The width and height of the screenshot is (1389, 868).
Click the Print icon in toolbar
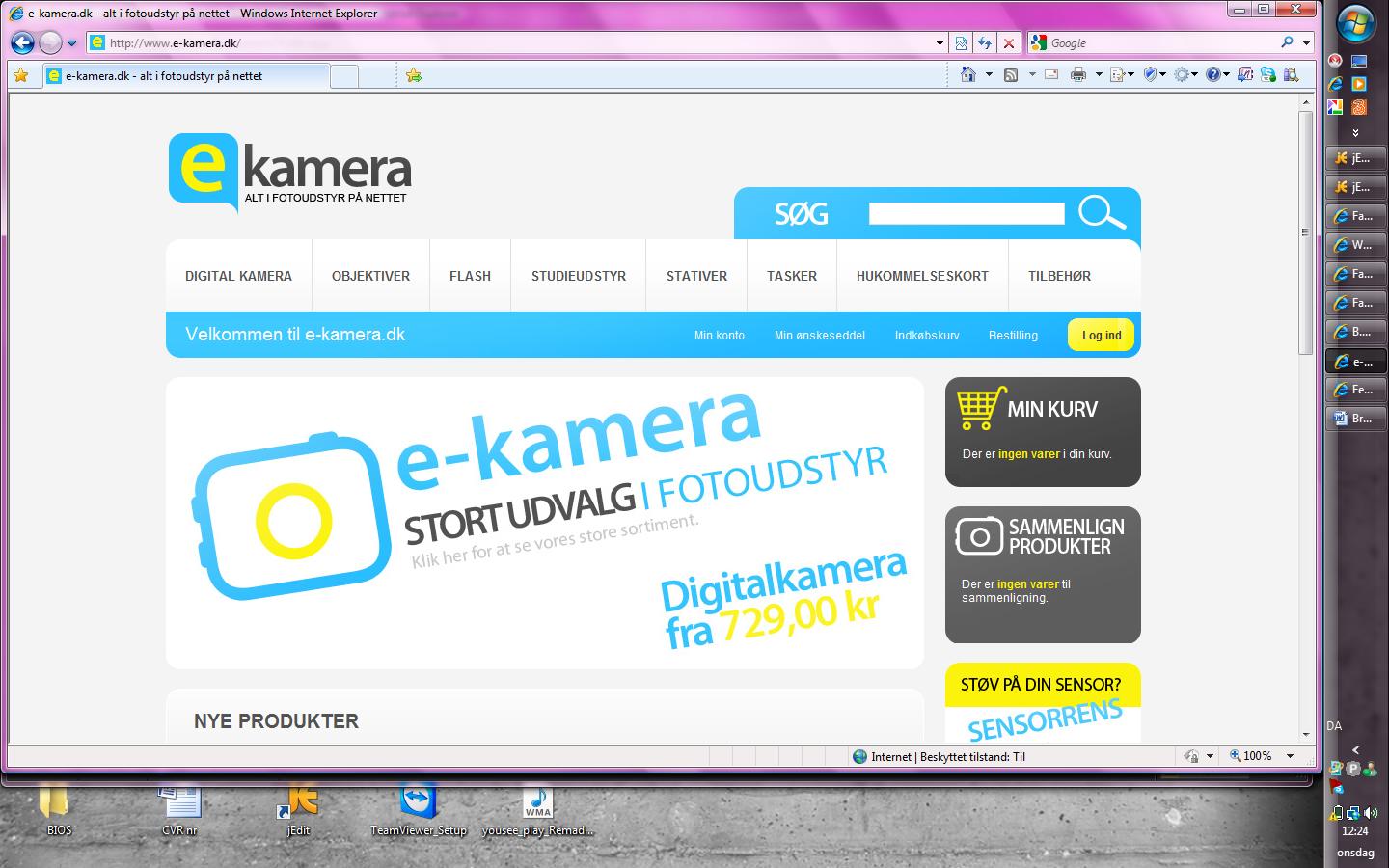pos(1078,75)
